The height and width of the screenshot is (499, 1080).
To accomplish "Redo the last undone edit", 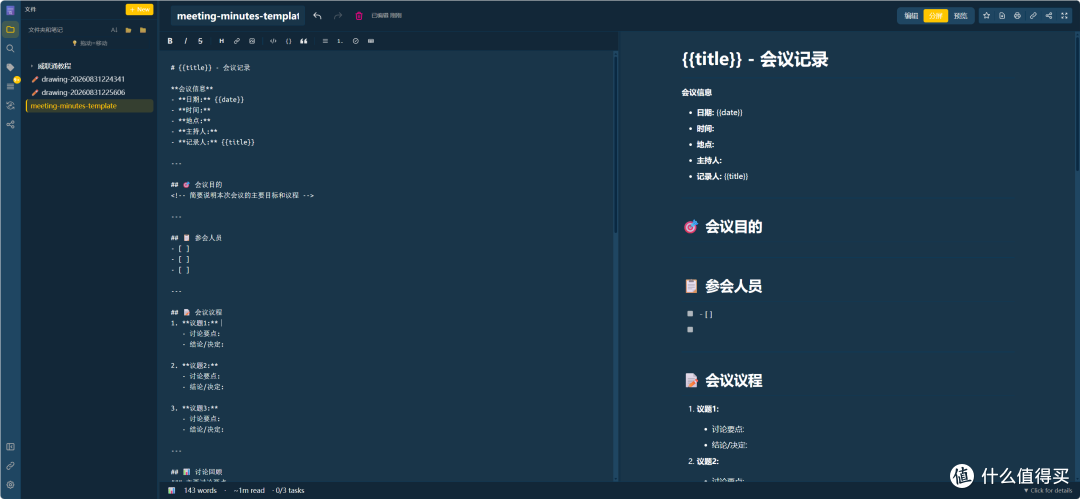I will point(338,15).
